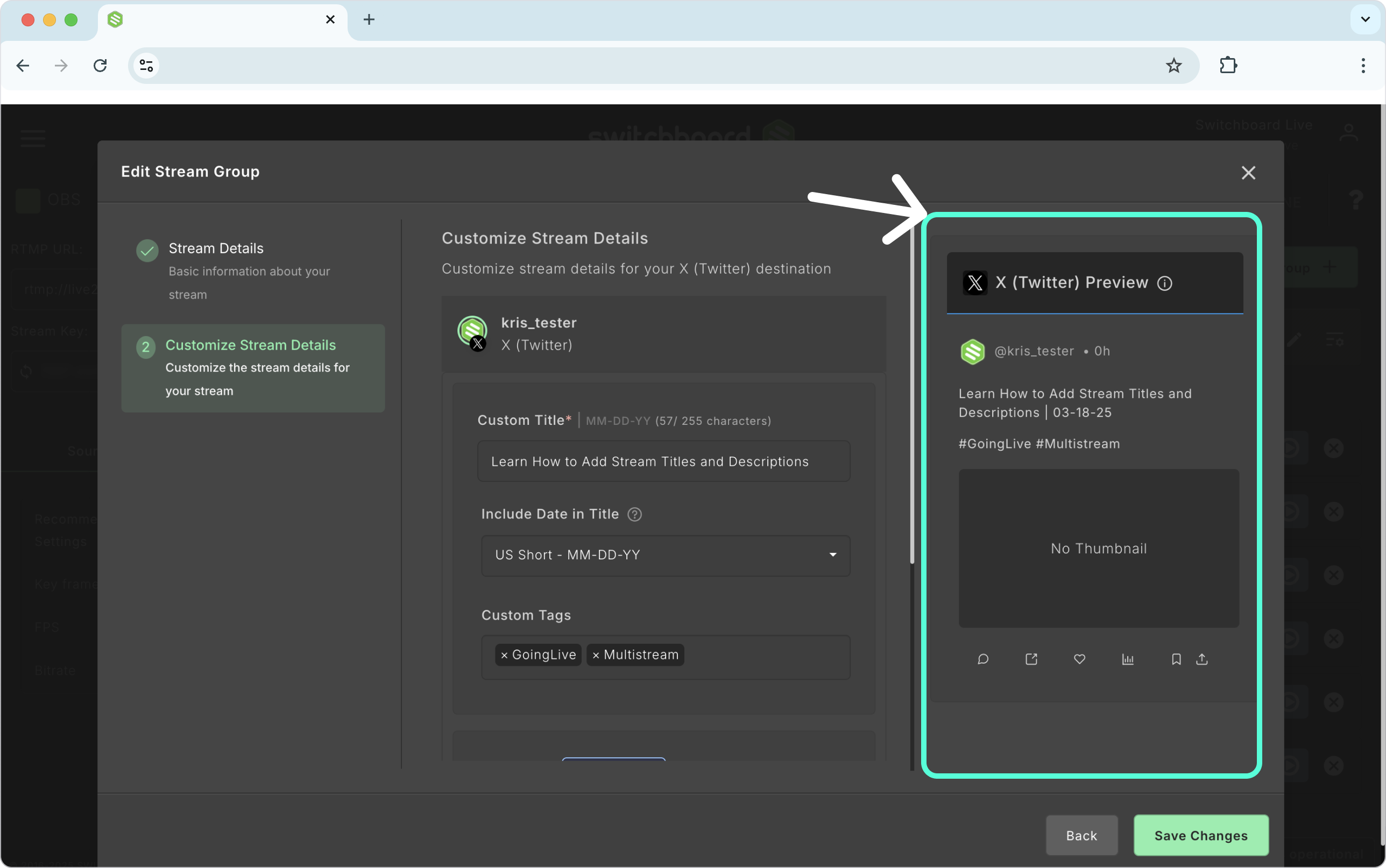Click the analytics bar chart icon in preview
Viewport: 1386px width, 868px height.
tap(1128, 659)
